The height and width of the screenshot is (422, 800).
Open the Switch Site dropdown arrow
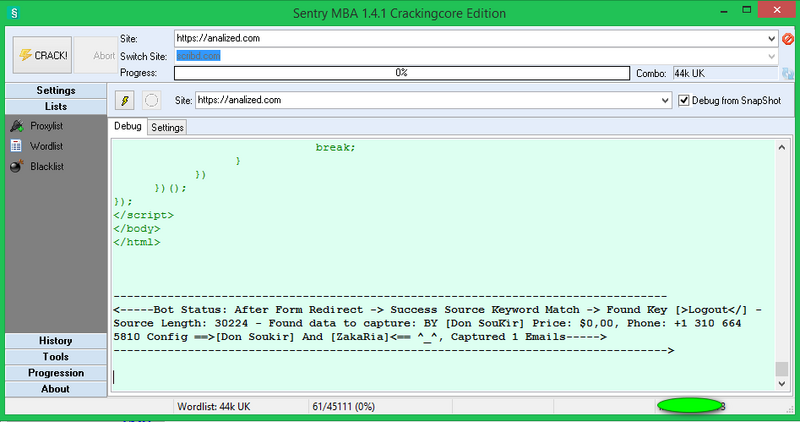point(771,56)
